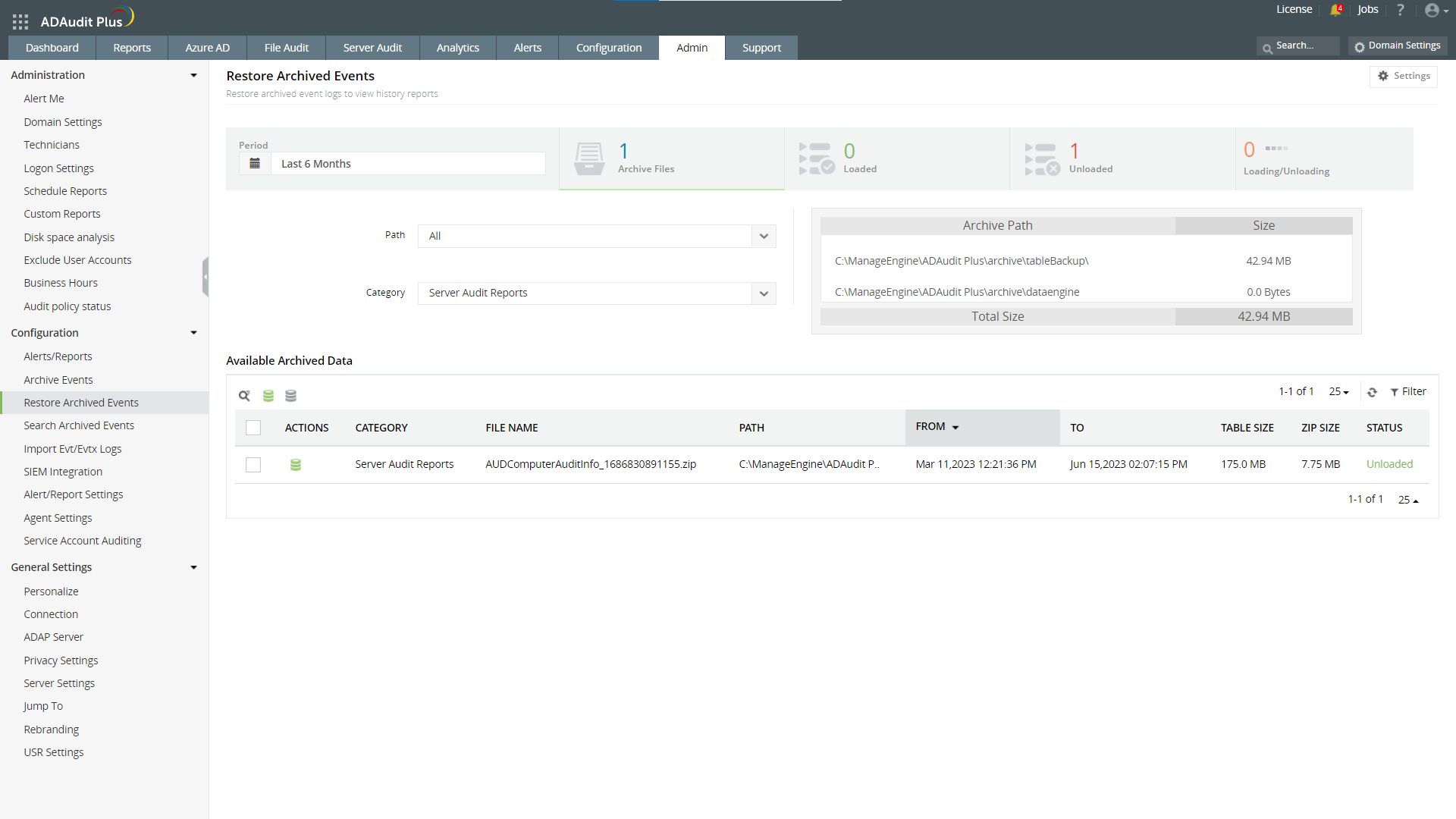This screenshot has height=819, width=1456.
Task: Click load icon in AUDComputerAuditInfo row
Action: point(296,465)
